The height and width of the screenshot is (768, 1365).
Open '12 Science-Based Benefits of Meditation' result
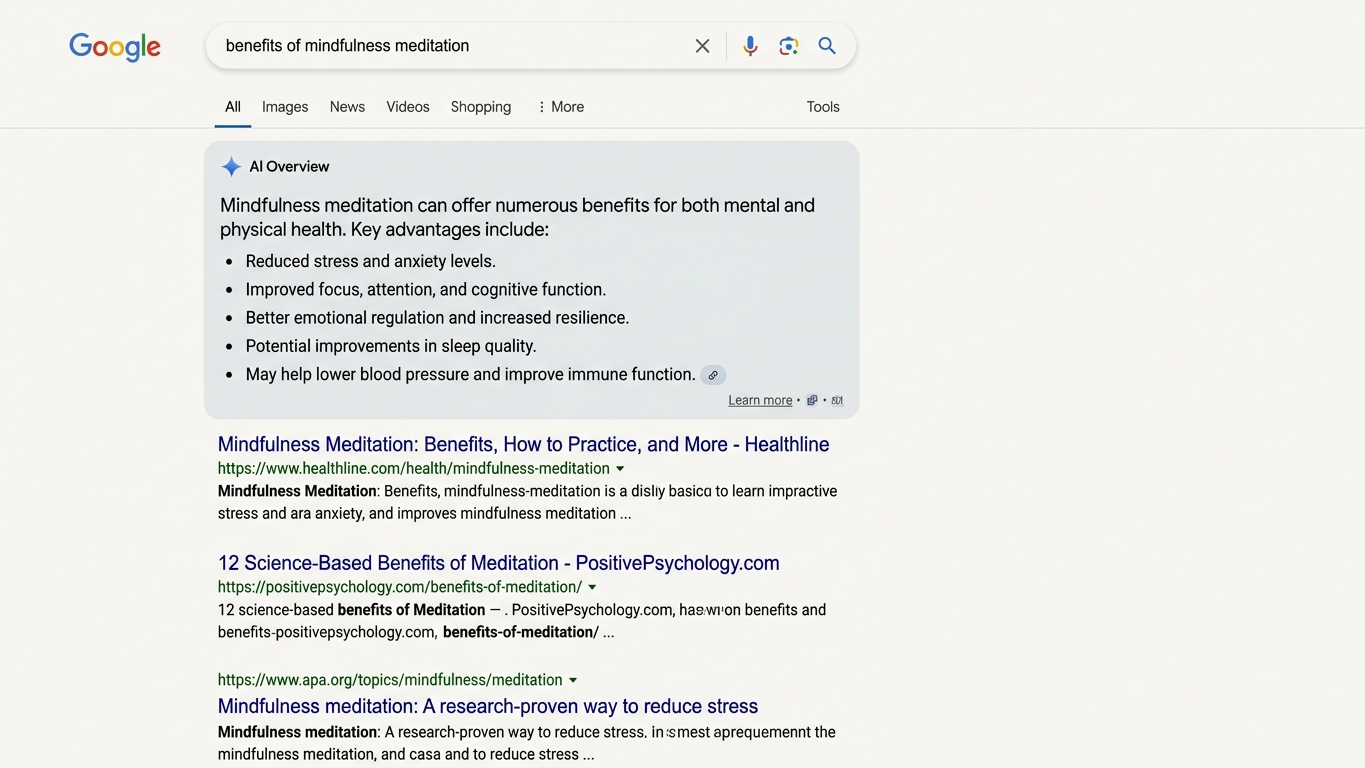[498, 563]
